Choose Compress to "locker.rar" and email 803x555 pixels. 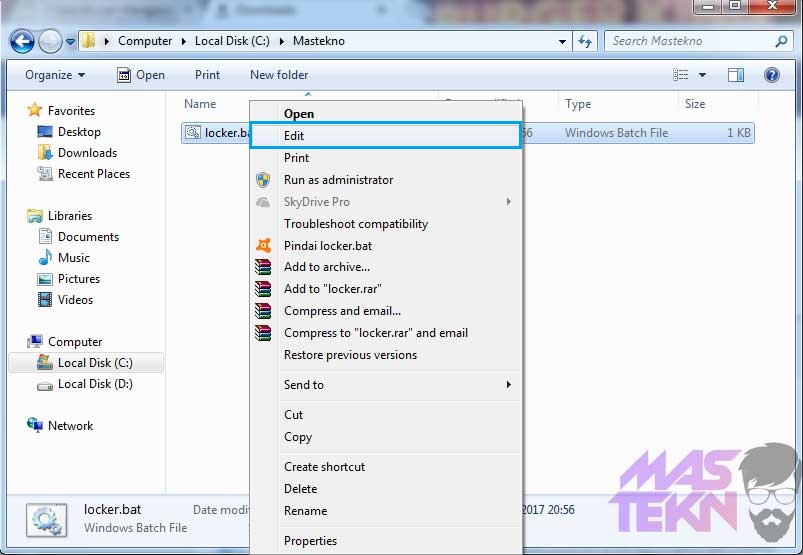click(386, 333)
